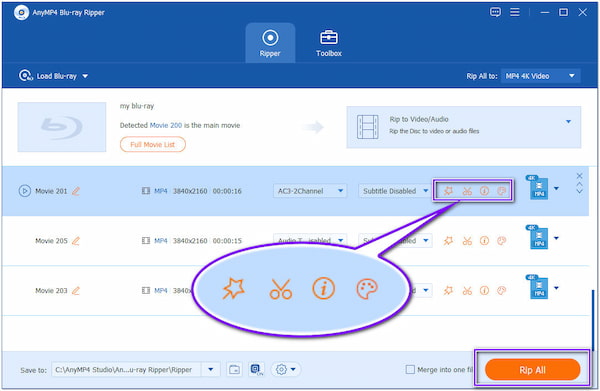Click the Full Movie List button
The height and width of the screenshot is (391, 600).
point(153,145)
